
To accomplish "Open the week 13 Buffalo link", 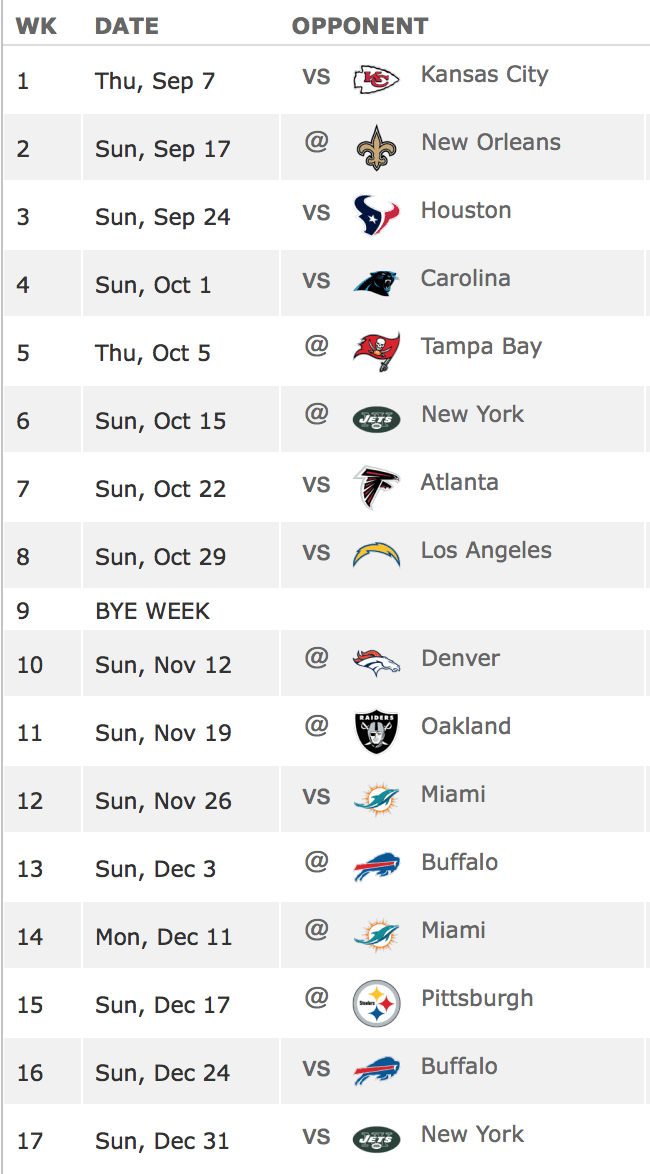I will (459, 863).
